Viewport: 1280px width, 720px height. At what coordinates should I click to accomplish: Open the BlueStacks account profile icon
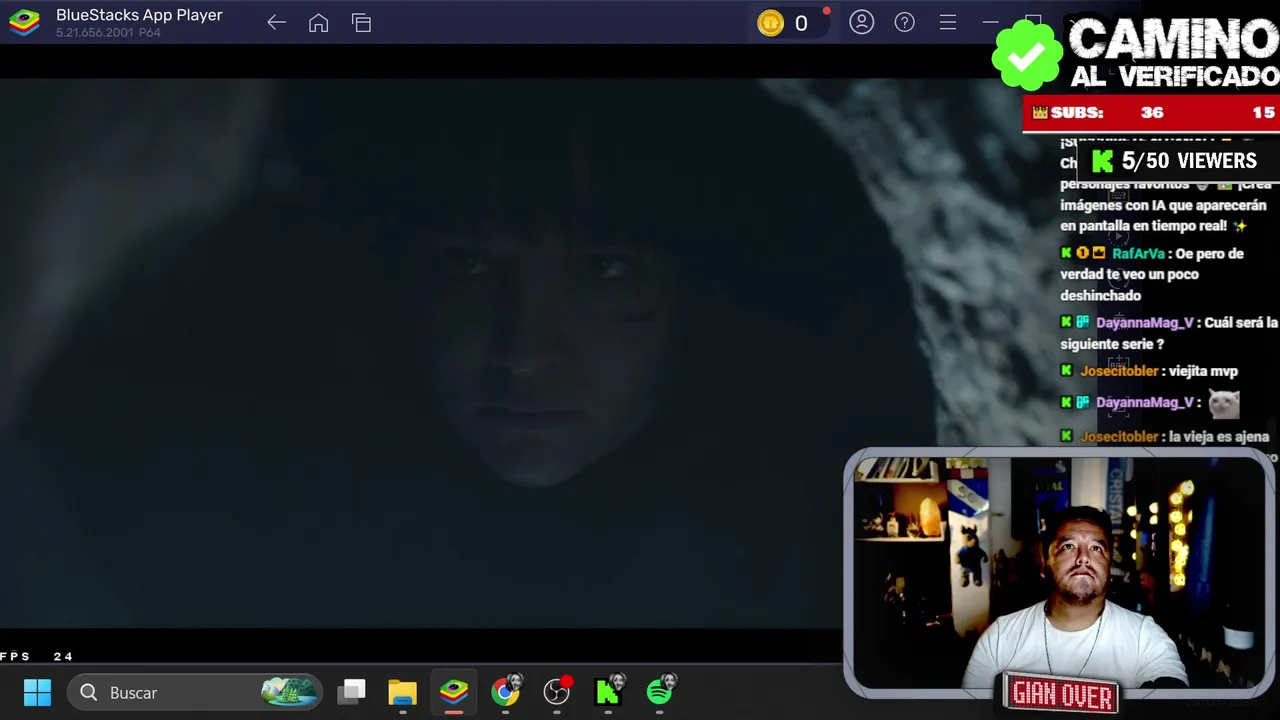(862, 22)
